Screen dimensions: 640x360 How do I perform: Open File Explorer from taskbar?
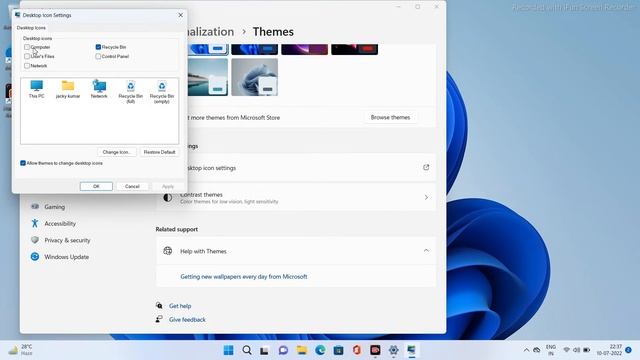[302, 350]
